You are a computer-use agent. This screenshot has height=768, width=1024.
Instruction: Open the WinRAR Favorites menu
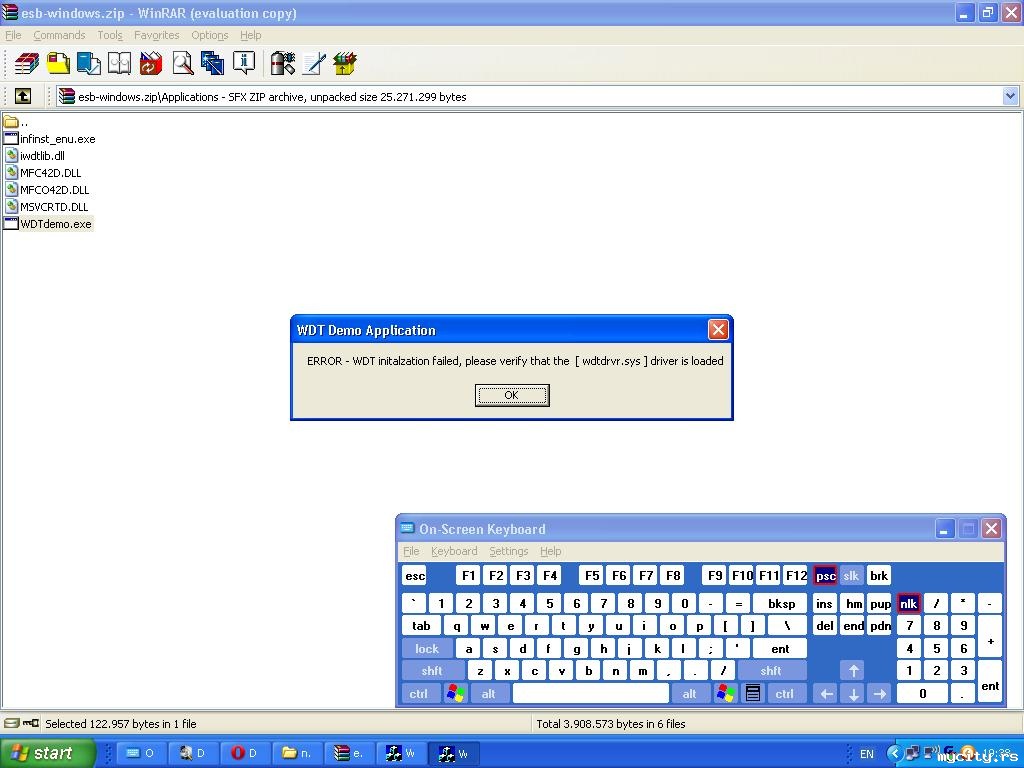pyautogui.click(x=157, y=35)
